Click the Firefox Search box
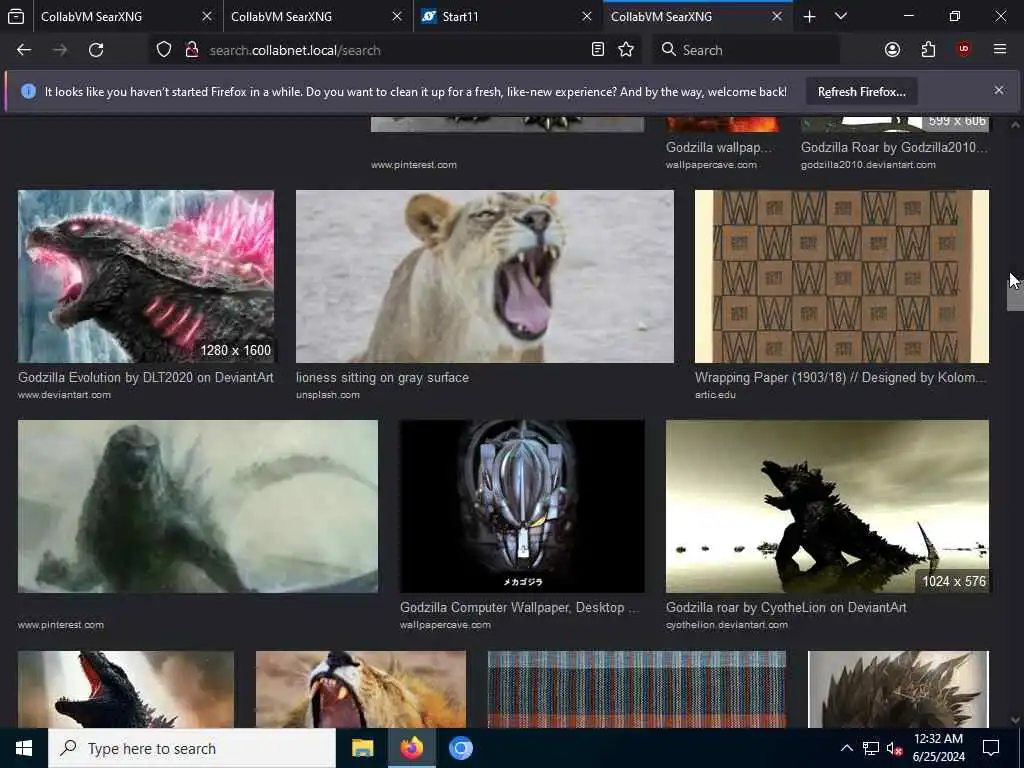Viewport: 1024px width, 768px height. [x=746, y=50]
